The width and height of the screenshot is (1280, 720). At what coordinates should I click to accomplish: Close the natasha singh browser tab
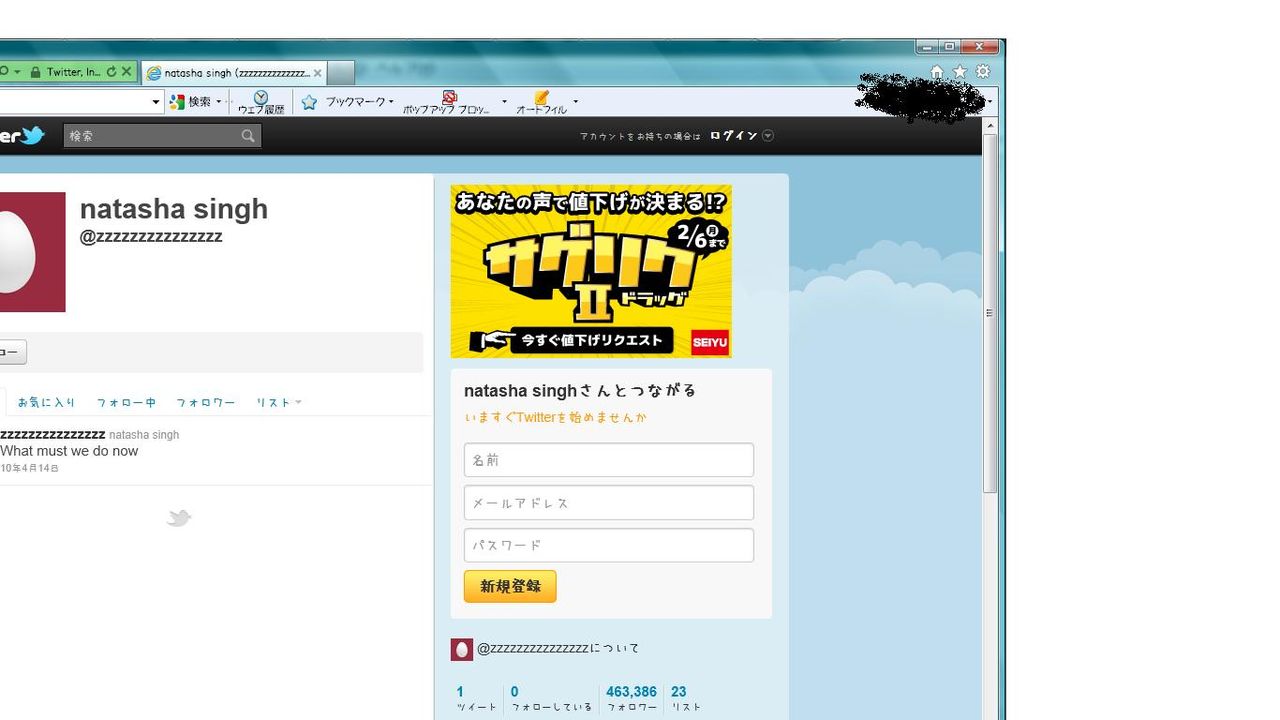pos(318,73)
